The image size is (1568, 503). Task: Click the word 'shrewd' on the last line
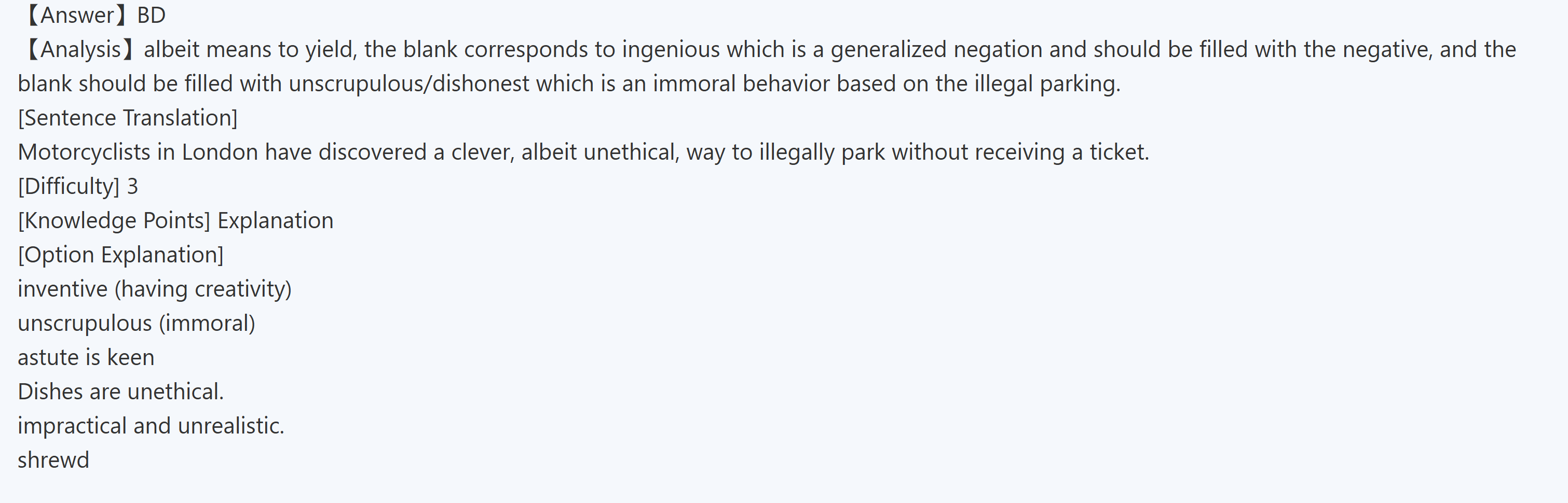(x=53, y=460)
